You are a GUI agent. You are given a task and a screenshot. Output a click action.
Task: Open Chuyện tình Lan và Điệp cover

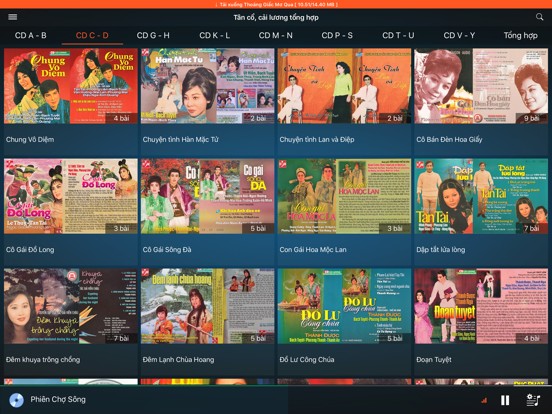[x=344, y=86]
